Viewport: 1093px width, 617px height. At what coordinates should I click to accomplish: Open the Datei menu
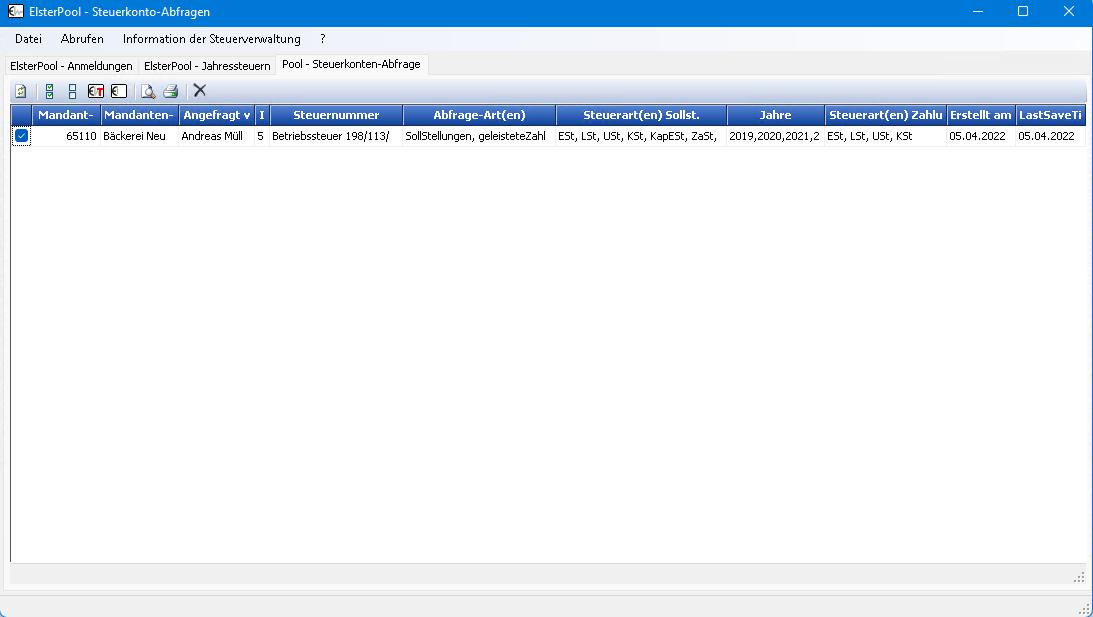28,39
